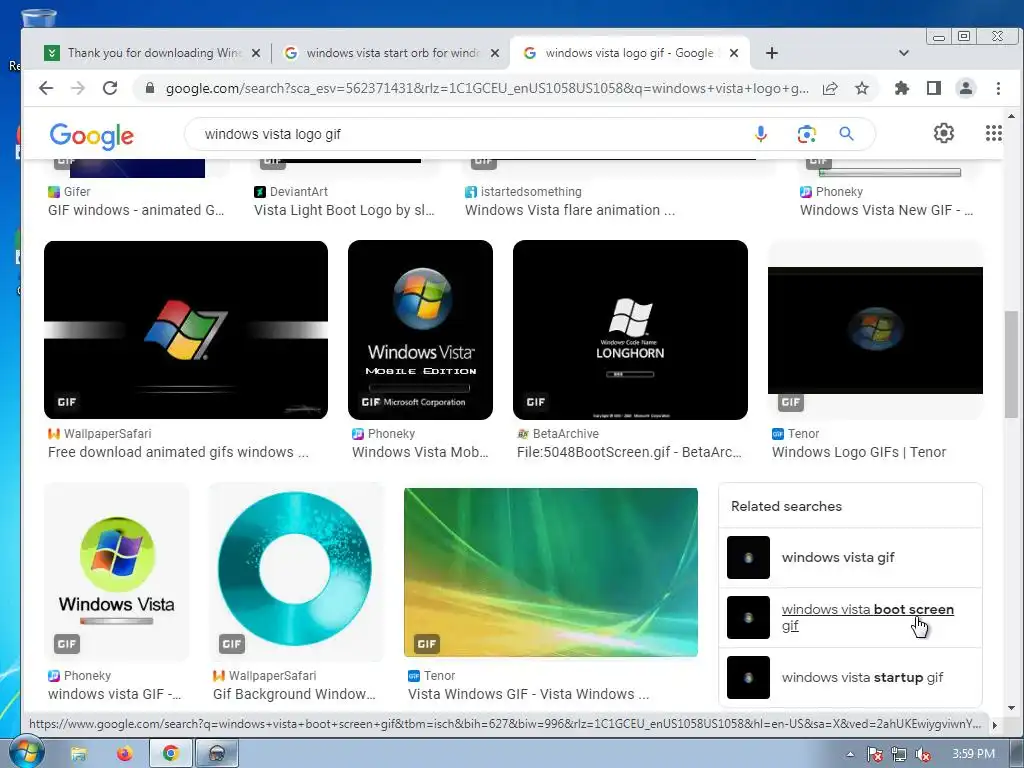Start voice search with the microphone icon
The image size is (1024, 768).
pyautogui.click(x=761, y=134)
